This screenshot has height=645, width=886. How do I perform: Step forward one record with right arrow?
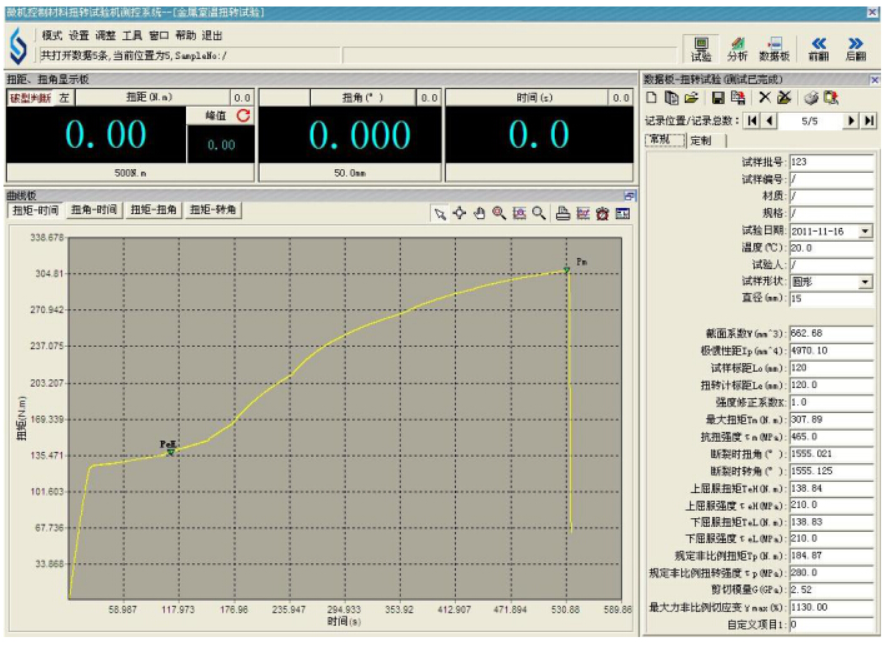point(850,120)
